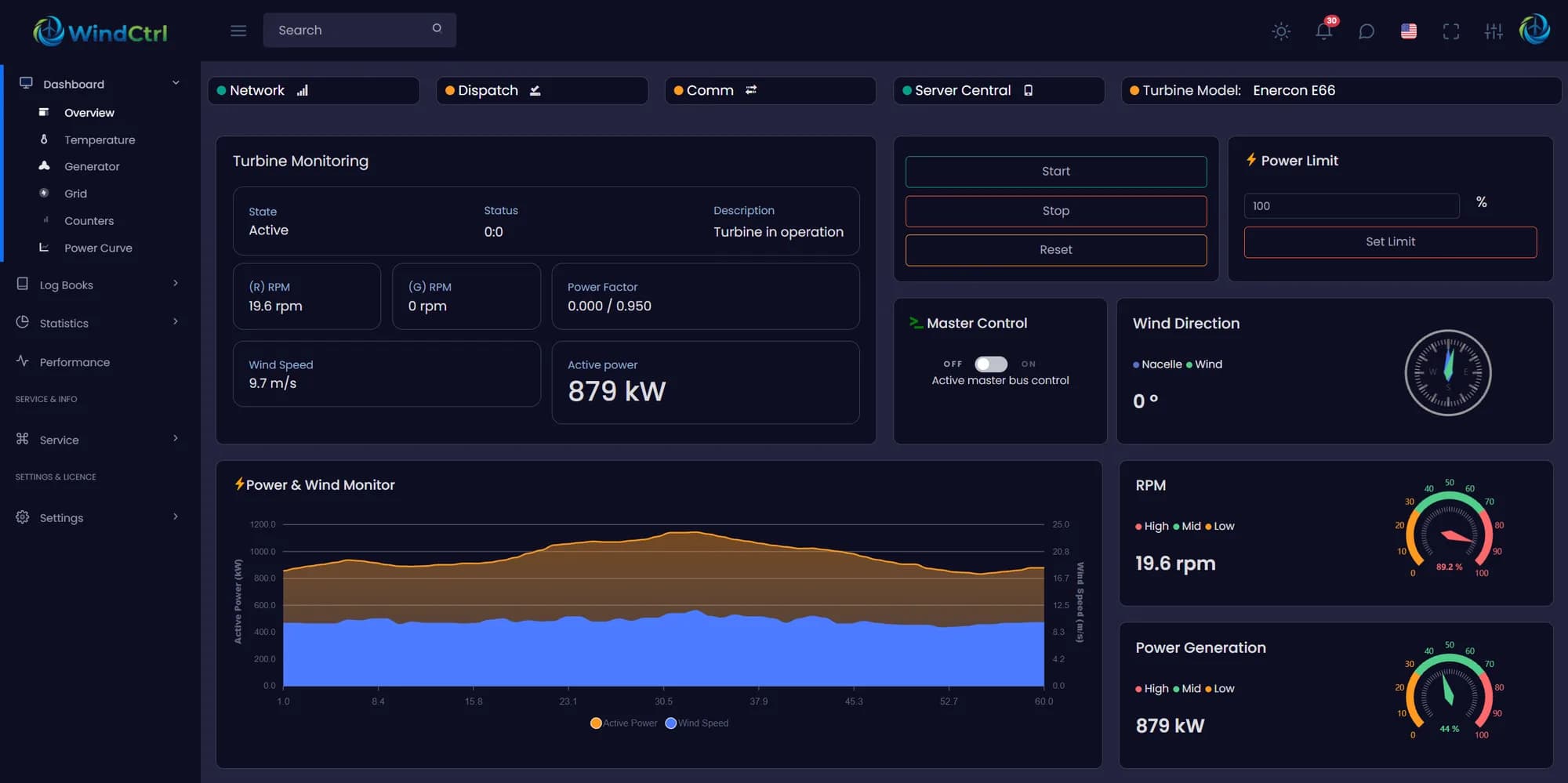Toggle Active Power series in chart legend
Image resolution: width=1568 pixels, height=783 pixels.
(x=624, y=723)
